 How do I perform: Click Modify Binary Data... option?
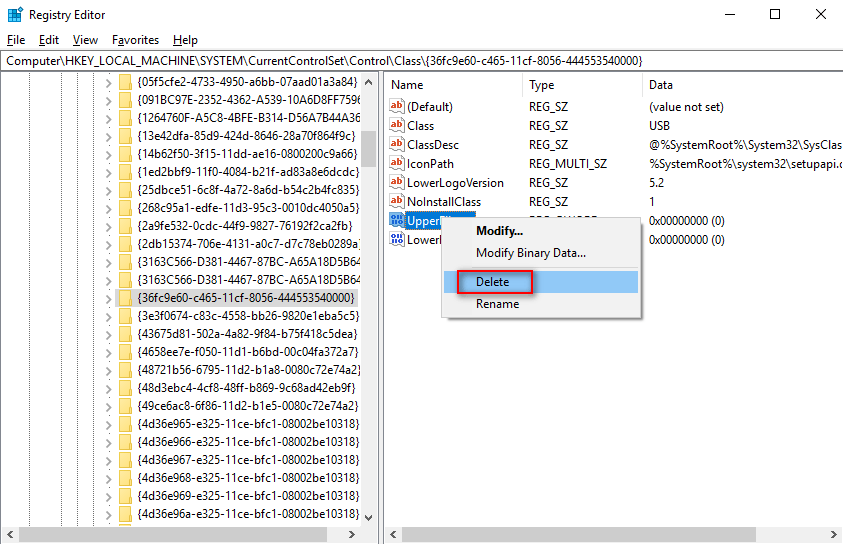click(x=530, y=253)
